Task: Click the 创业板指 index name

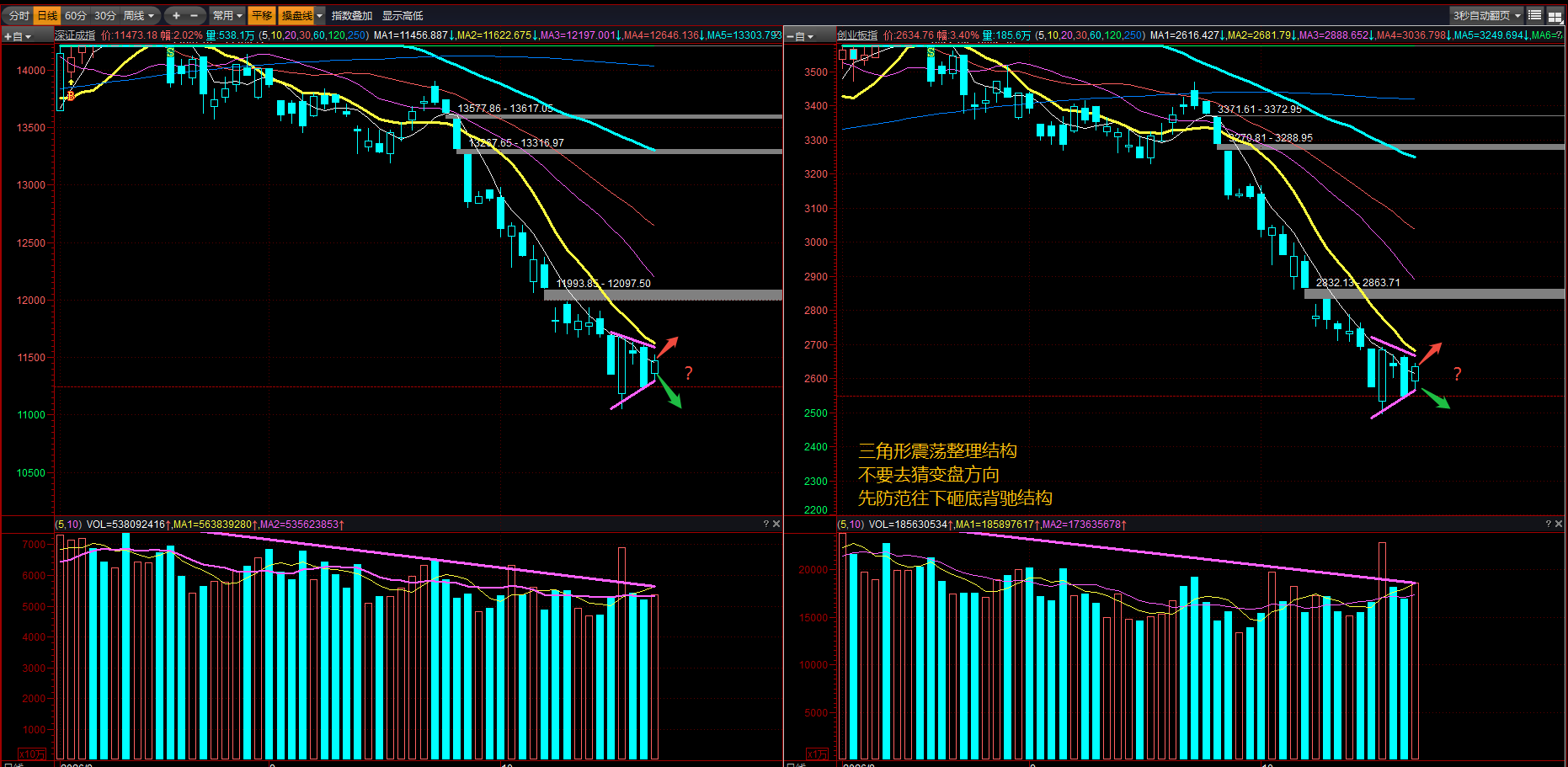Action: pyautogui.click(x=857, y=35)
